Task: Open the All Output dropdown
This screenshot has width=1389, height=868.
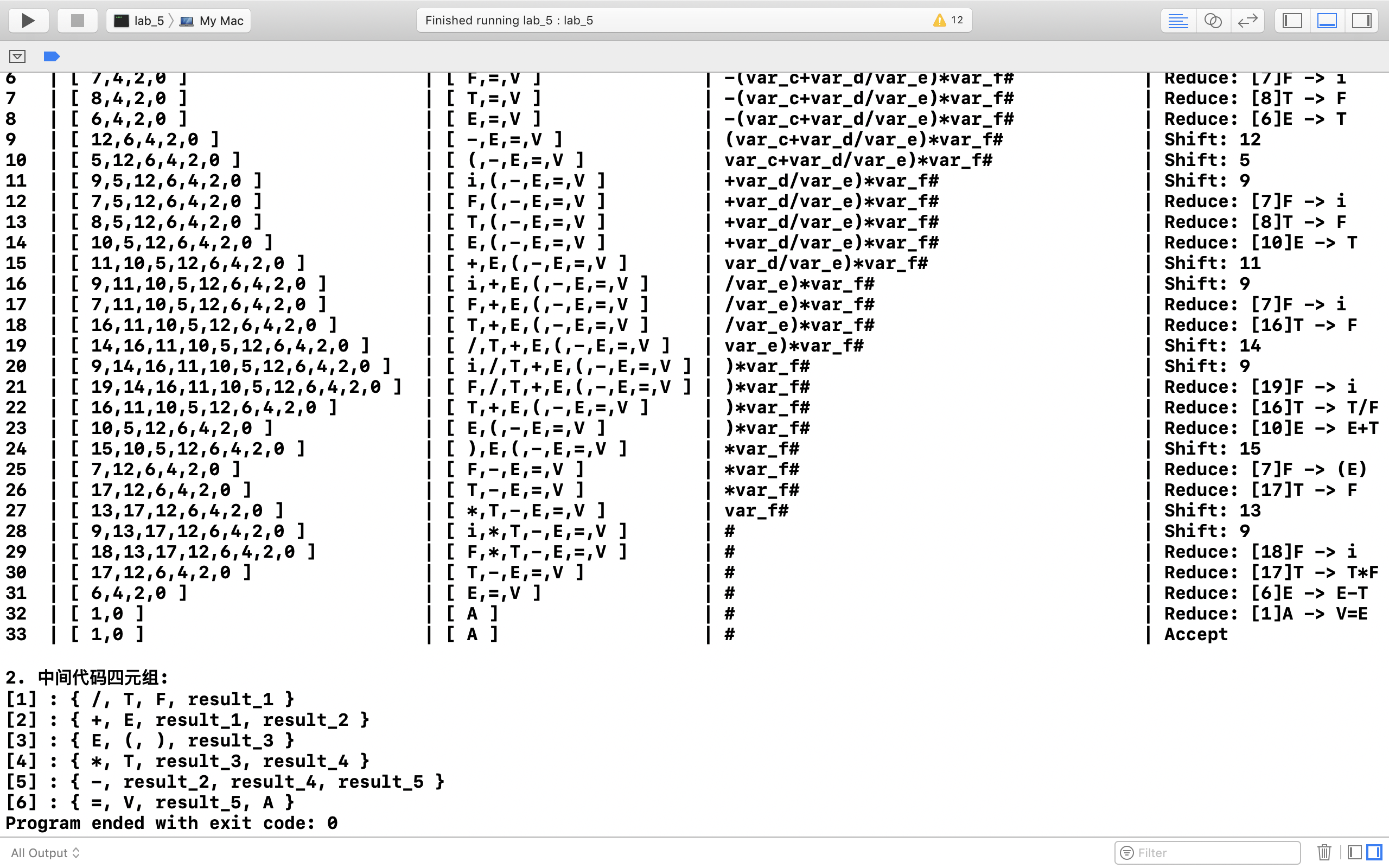Action: point(45,852)
